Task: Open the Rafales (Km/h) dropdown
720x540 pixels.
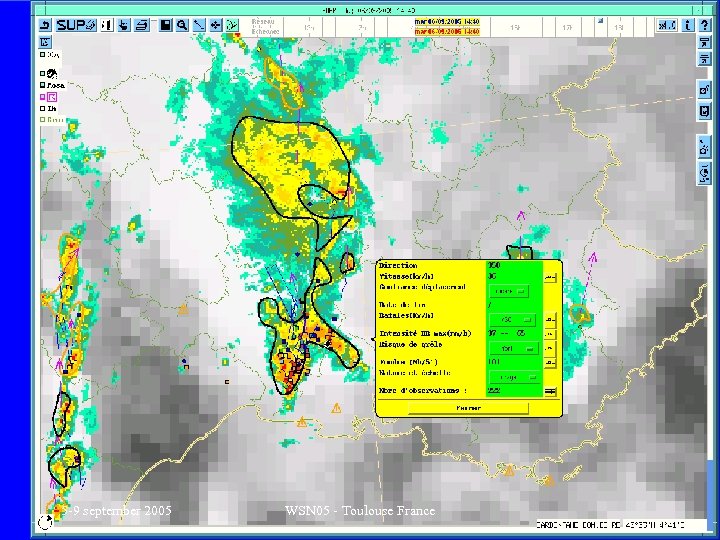Action: coord(512,320)
